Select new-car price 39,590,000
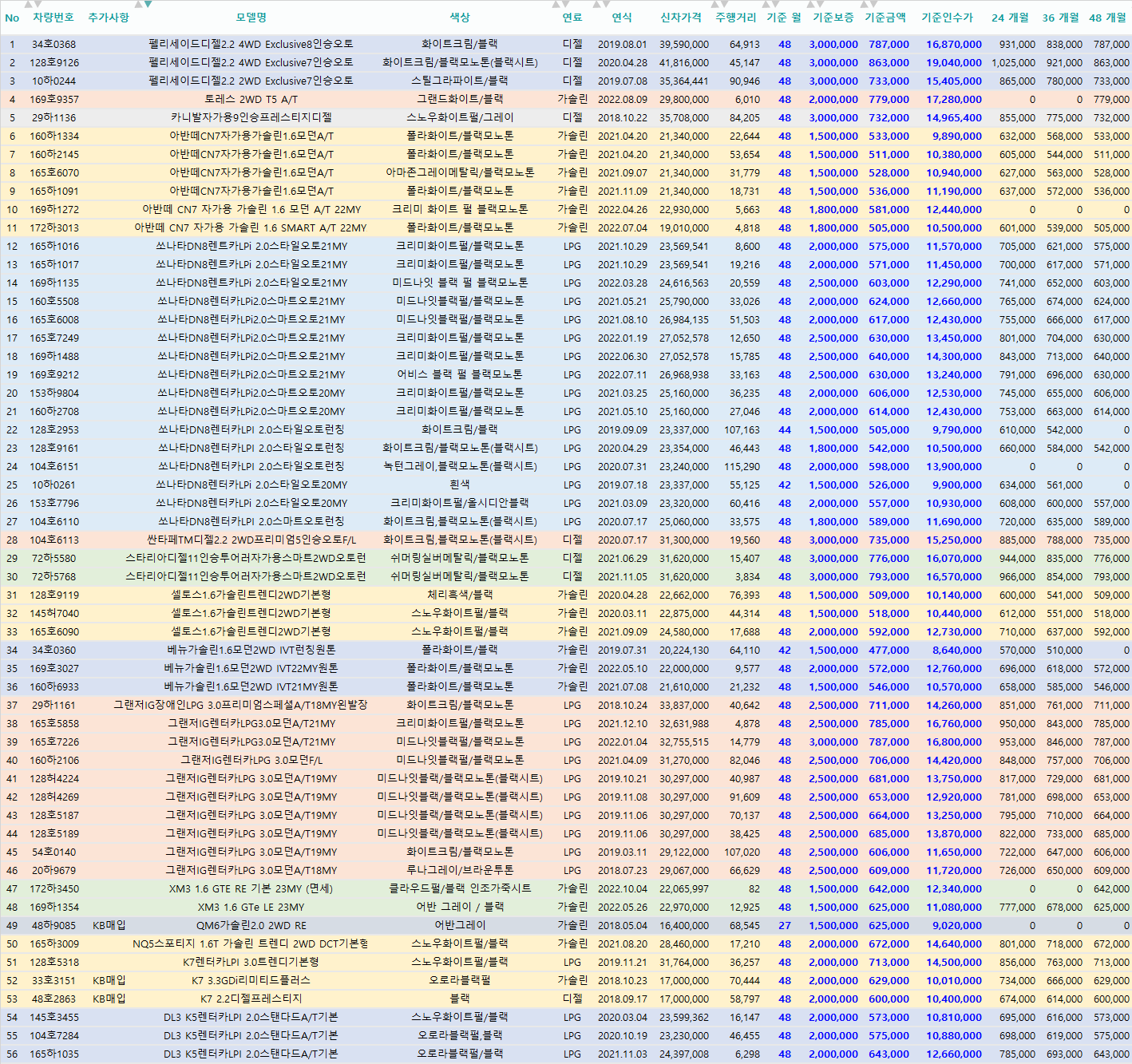Viewport: 1132px width, 1064px height. (684, 45)
